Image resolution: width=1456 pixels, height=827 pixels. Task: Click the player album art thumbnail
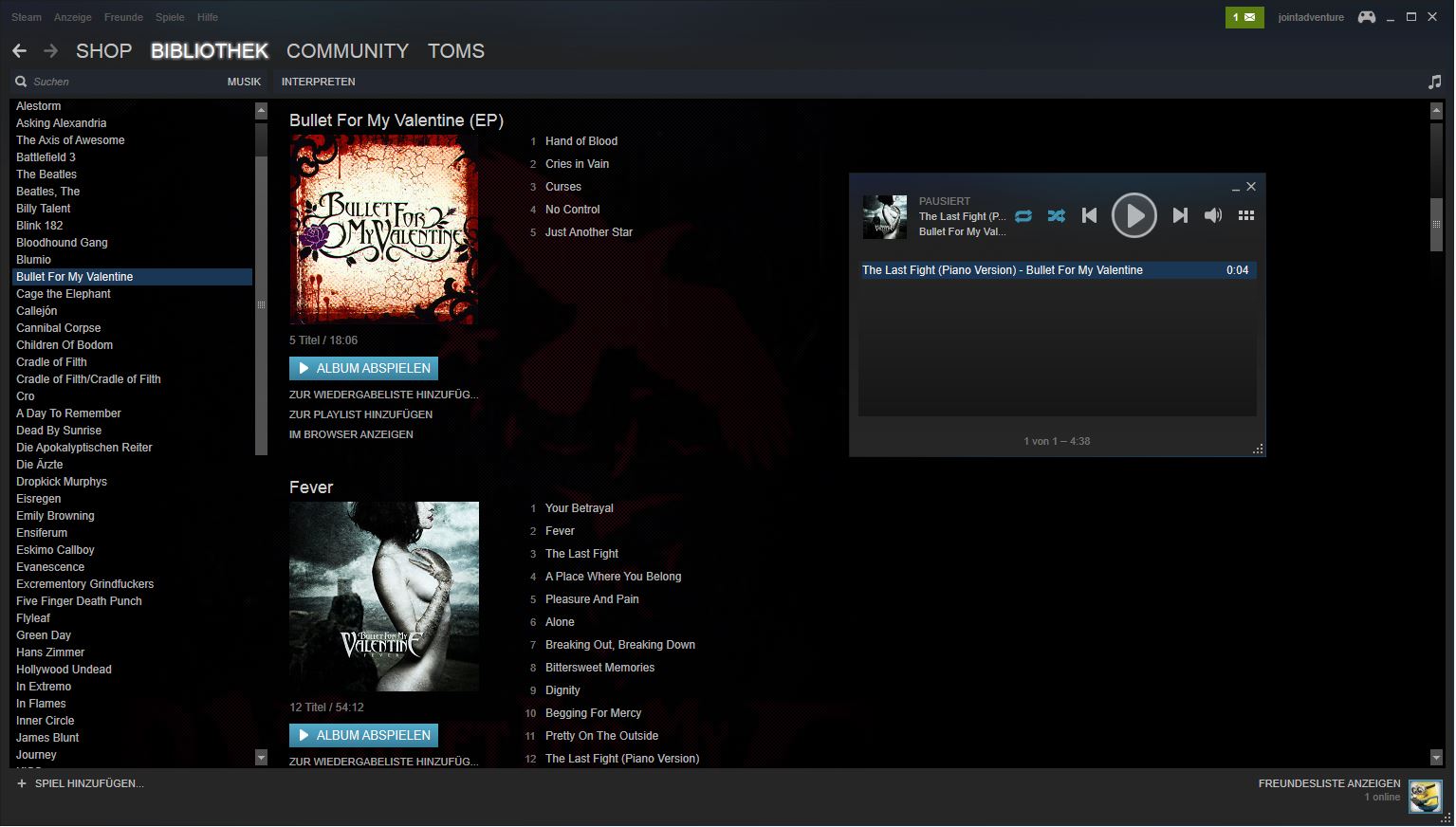pos(885,216)
